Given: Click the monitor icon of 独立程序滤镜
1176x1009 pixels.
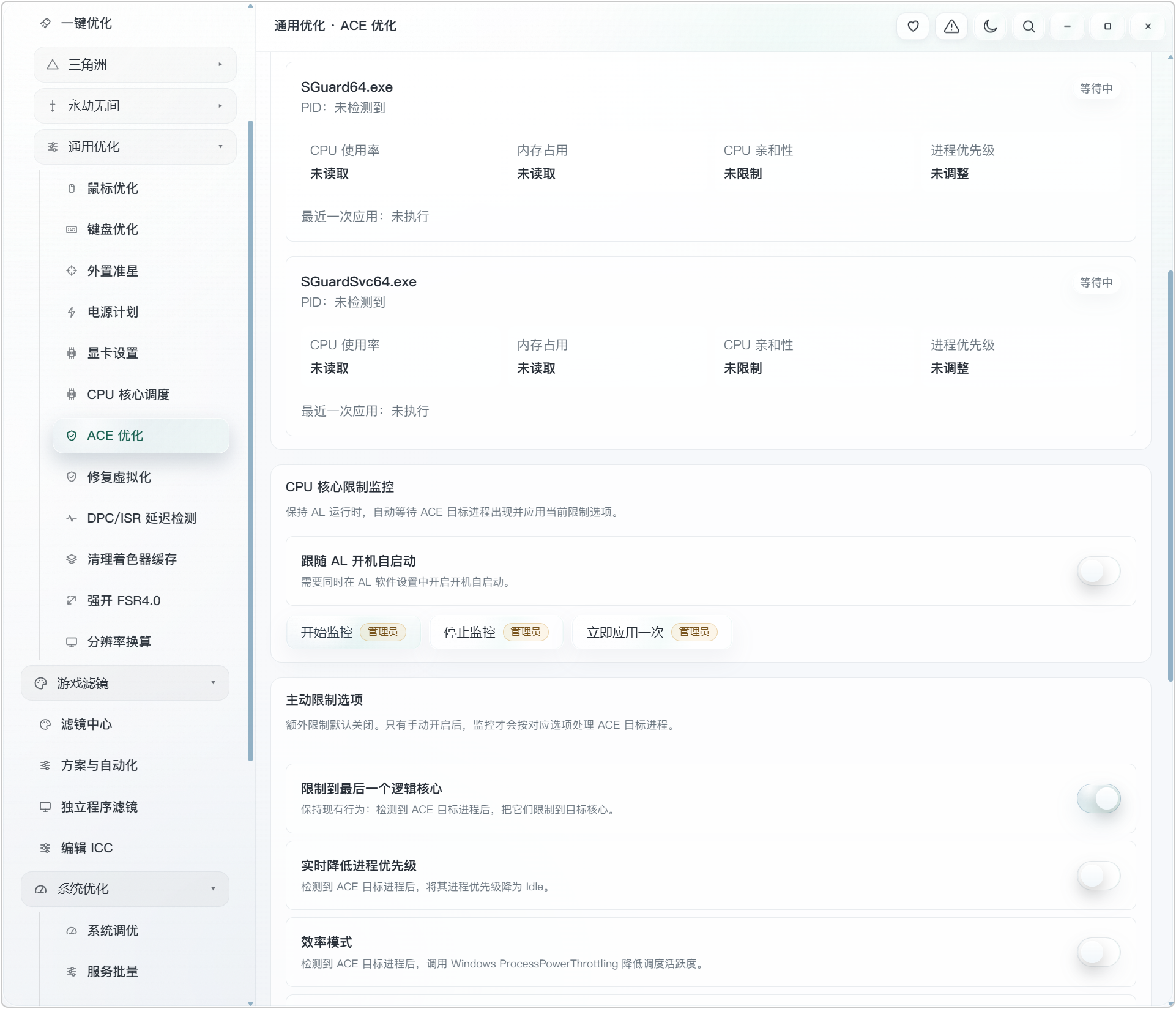Looking at the screenshot, I should [x=45, y=807].
